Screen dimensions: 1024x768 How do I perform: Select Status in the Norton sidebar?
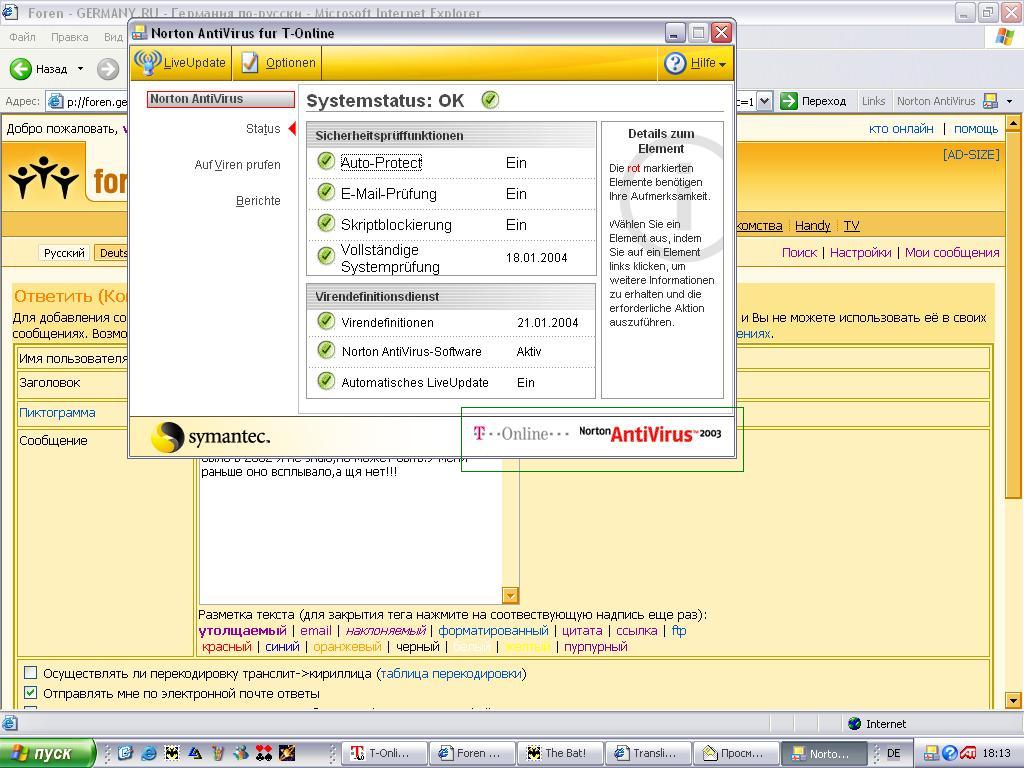point(263,129)
